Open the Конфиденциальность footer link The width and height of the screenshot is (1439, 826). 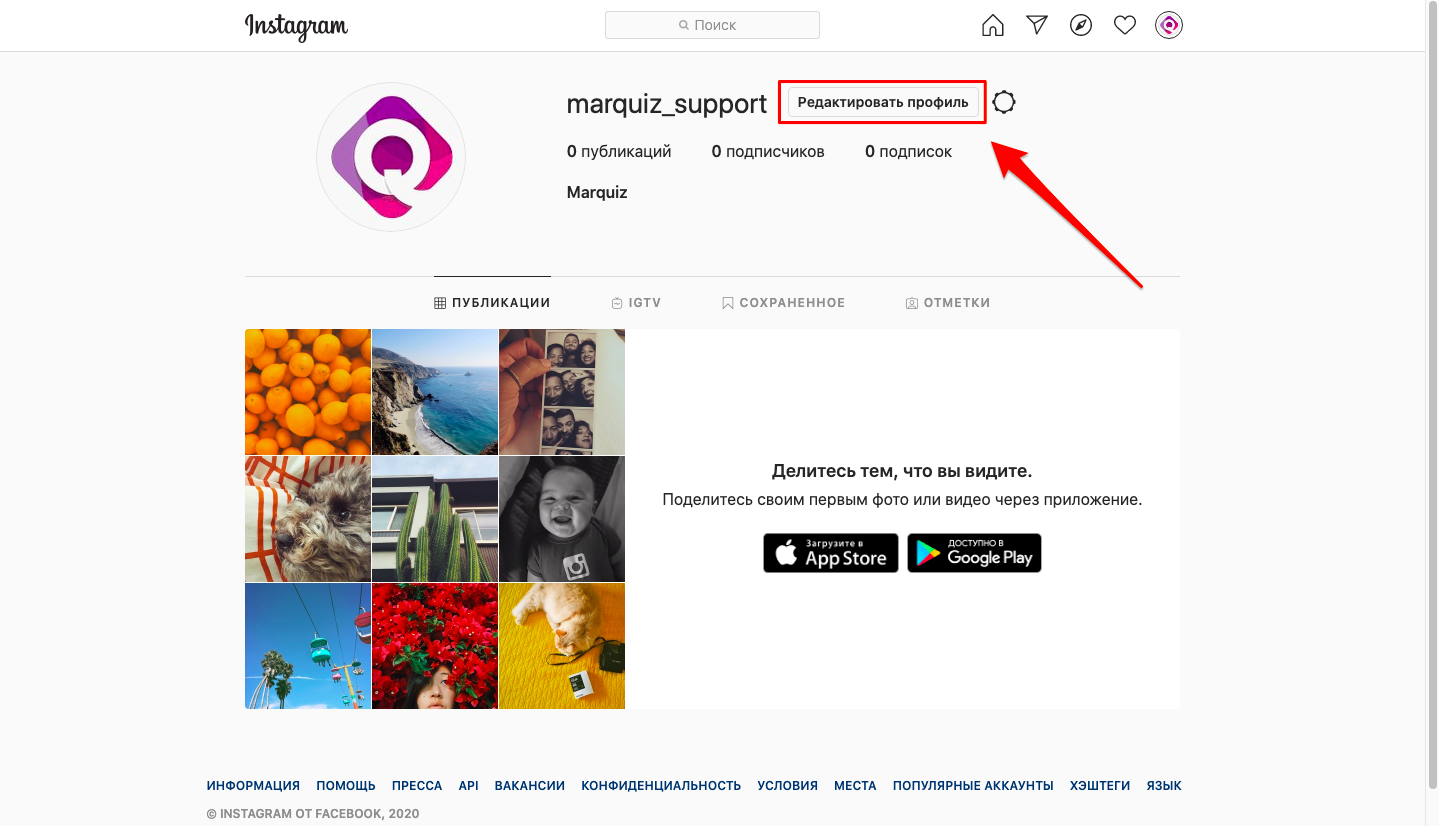click(x=661, y=786)
